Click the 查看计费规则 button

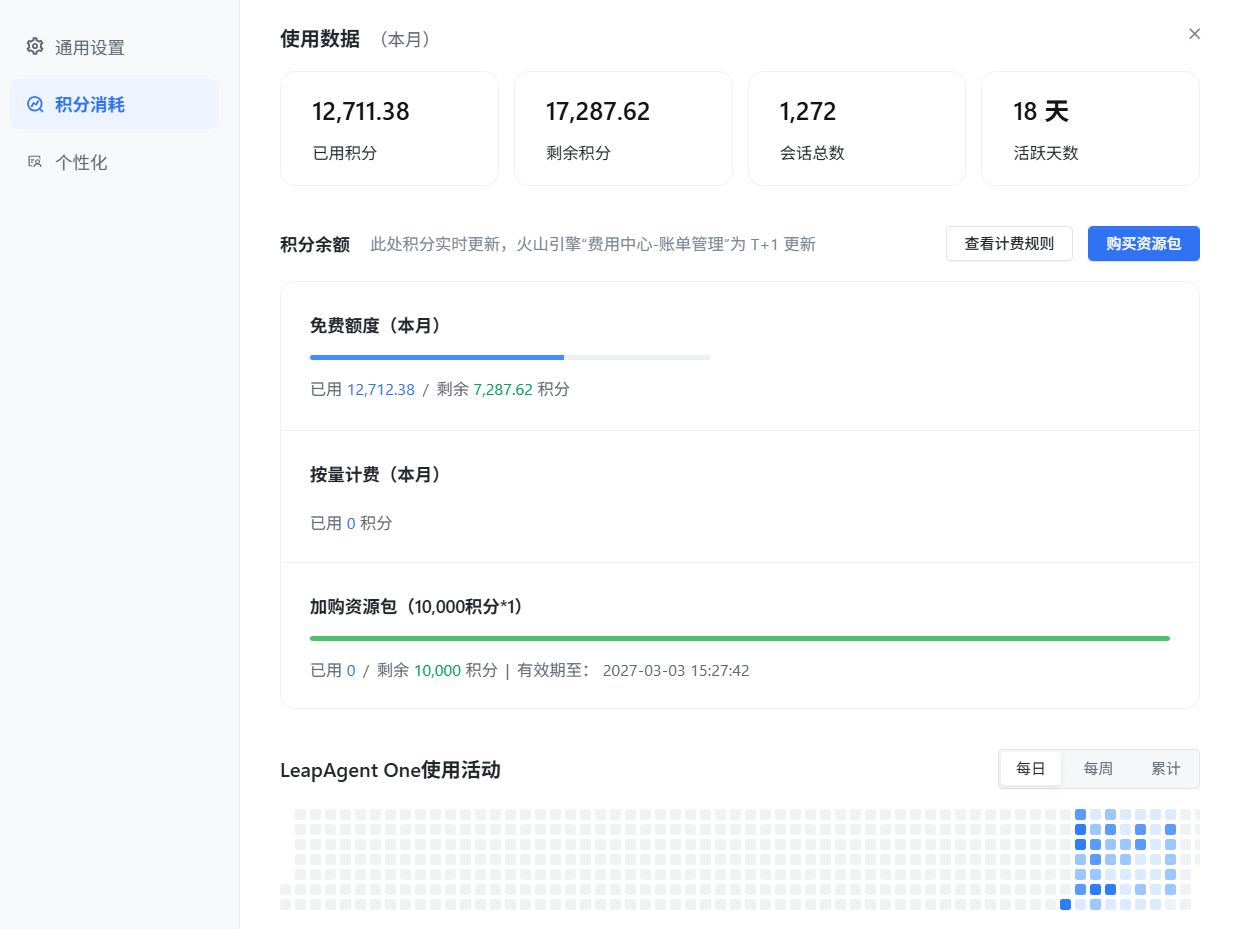(x=1009, y=244)
